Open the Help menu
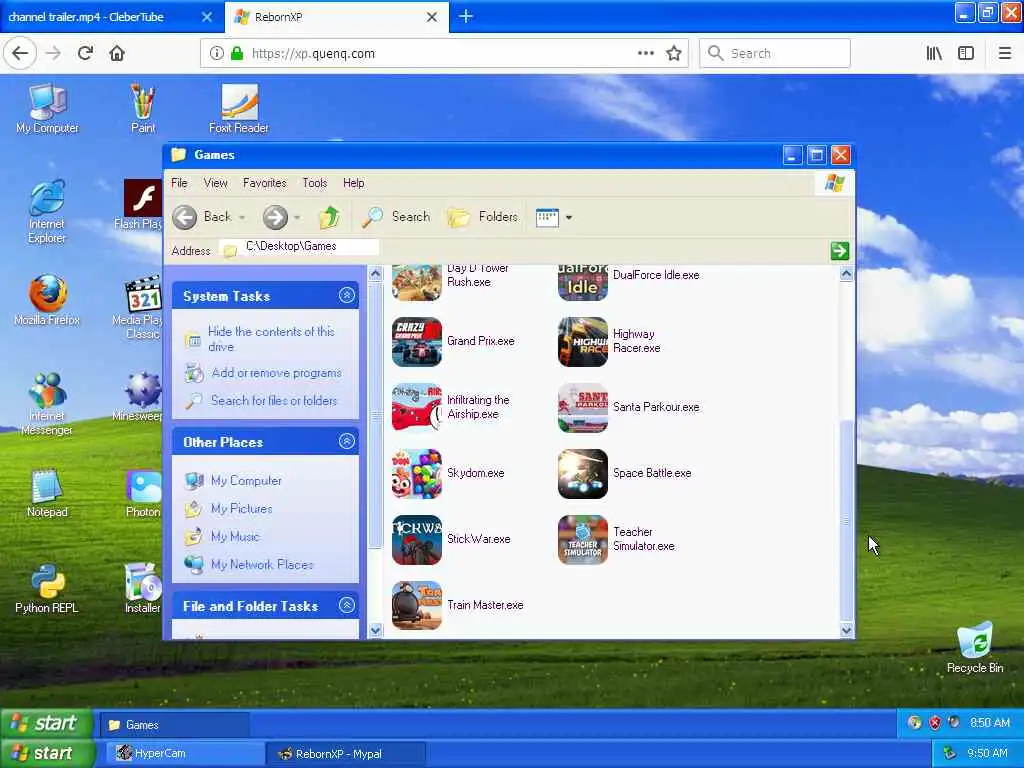The image size is (1024, 768). pyautogui.click(x=353, y=183)
